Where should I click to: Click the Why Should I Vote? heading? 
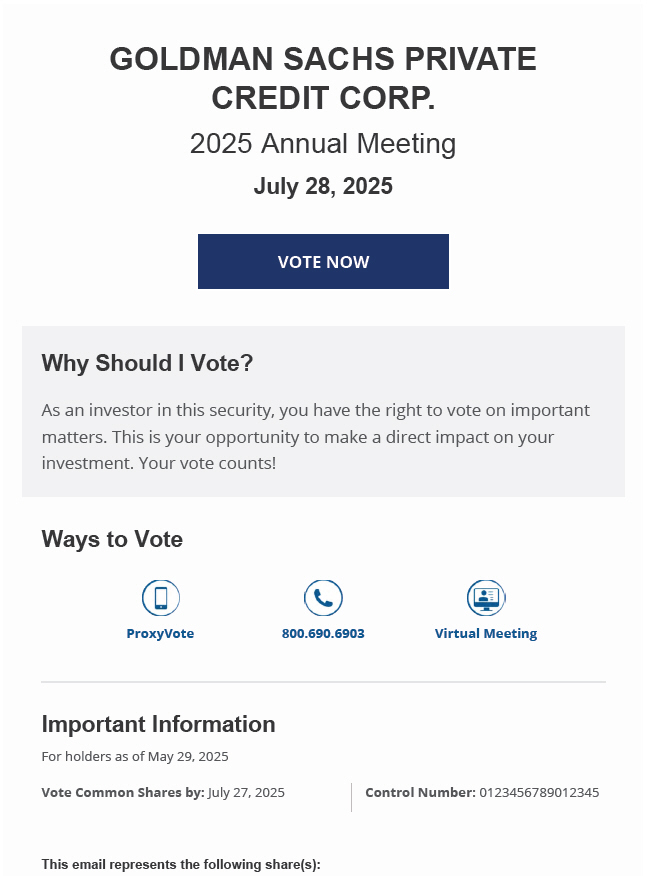147,364
